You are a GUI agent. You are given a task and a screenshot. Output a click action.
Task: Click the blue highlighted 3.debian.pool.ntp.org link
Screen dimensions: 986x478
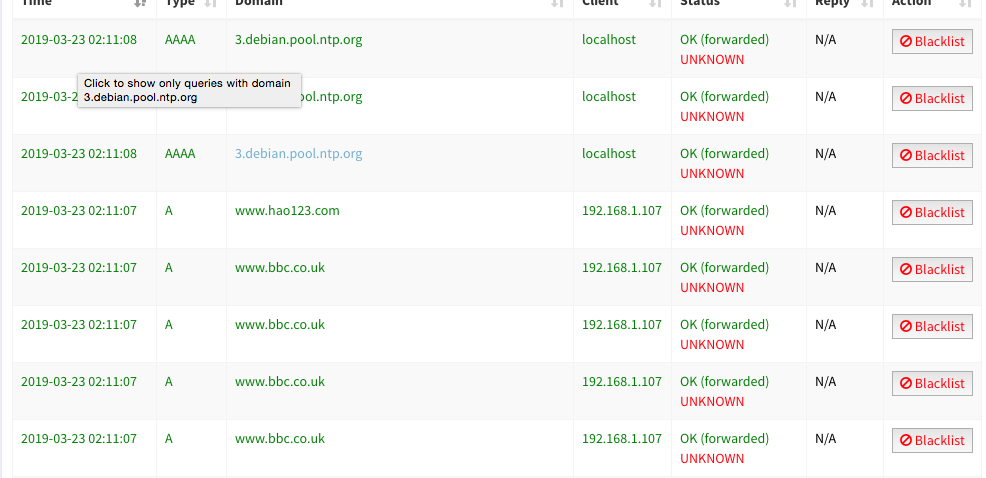(299, 153)
